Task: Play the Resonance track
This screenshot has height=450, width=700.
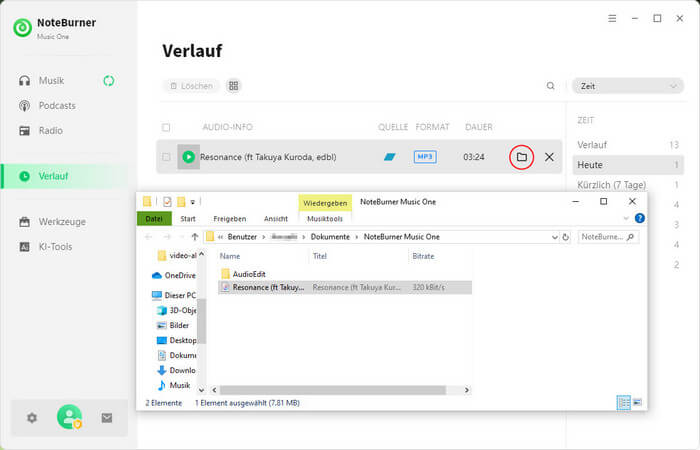Action: (188, 157)
